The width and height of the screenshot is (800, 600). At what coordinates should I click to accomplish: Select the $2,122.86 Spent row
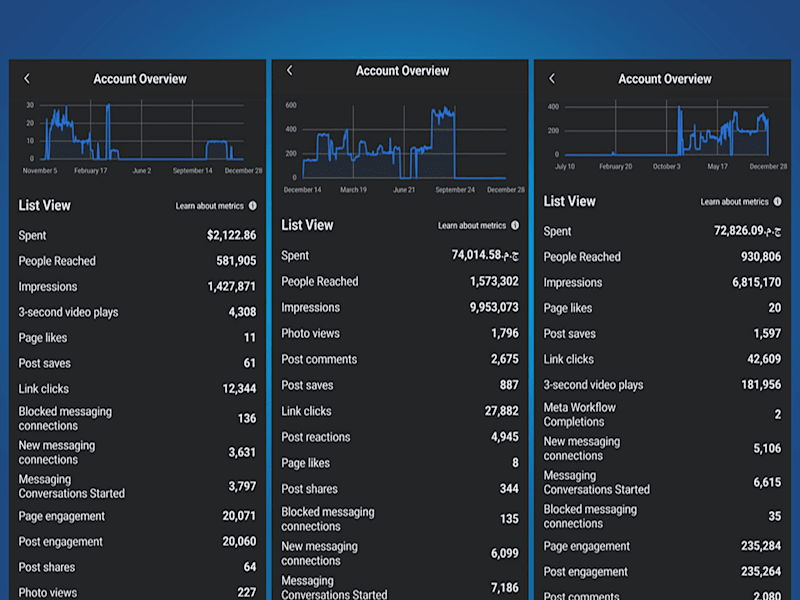(137, 235)
